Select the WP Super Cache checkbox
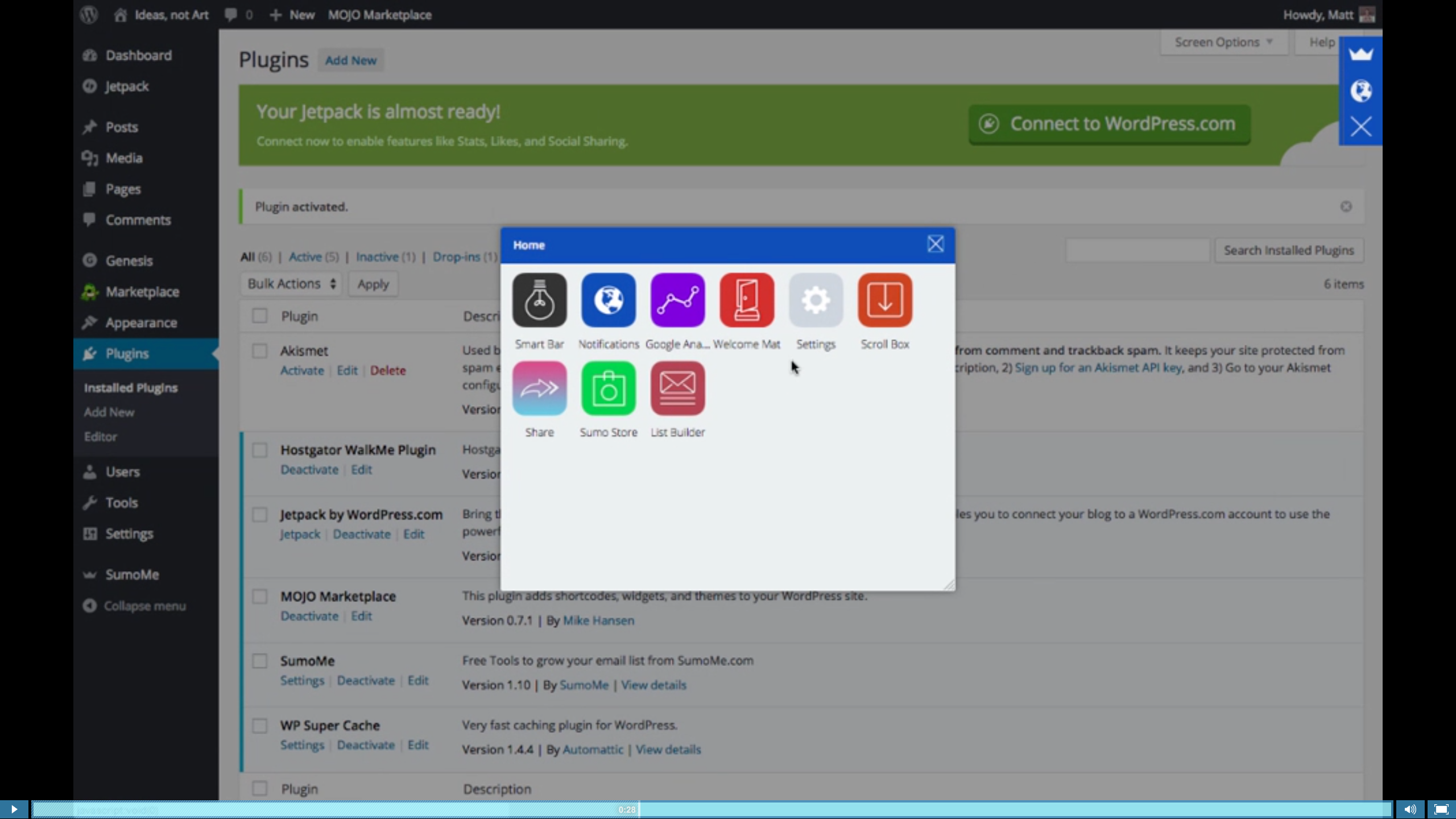1456x819 pixels. [259, 726]
